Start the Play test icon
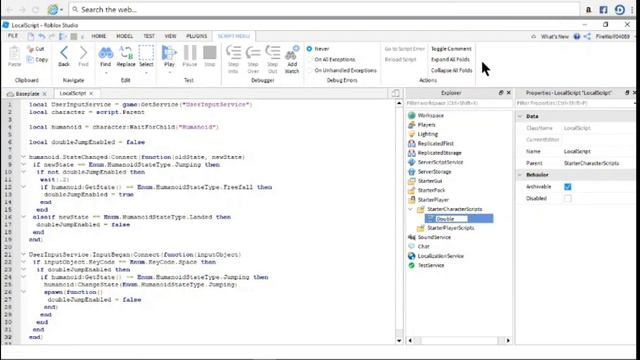The image size is (640, 360). 169,53
